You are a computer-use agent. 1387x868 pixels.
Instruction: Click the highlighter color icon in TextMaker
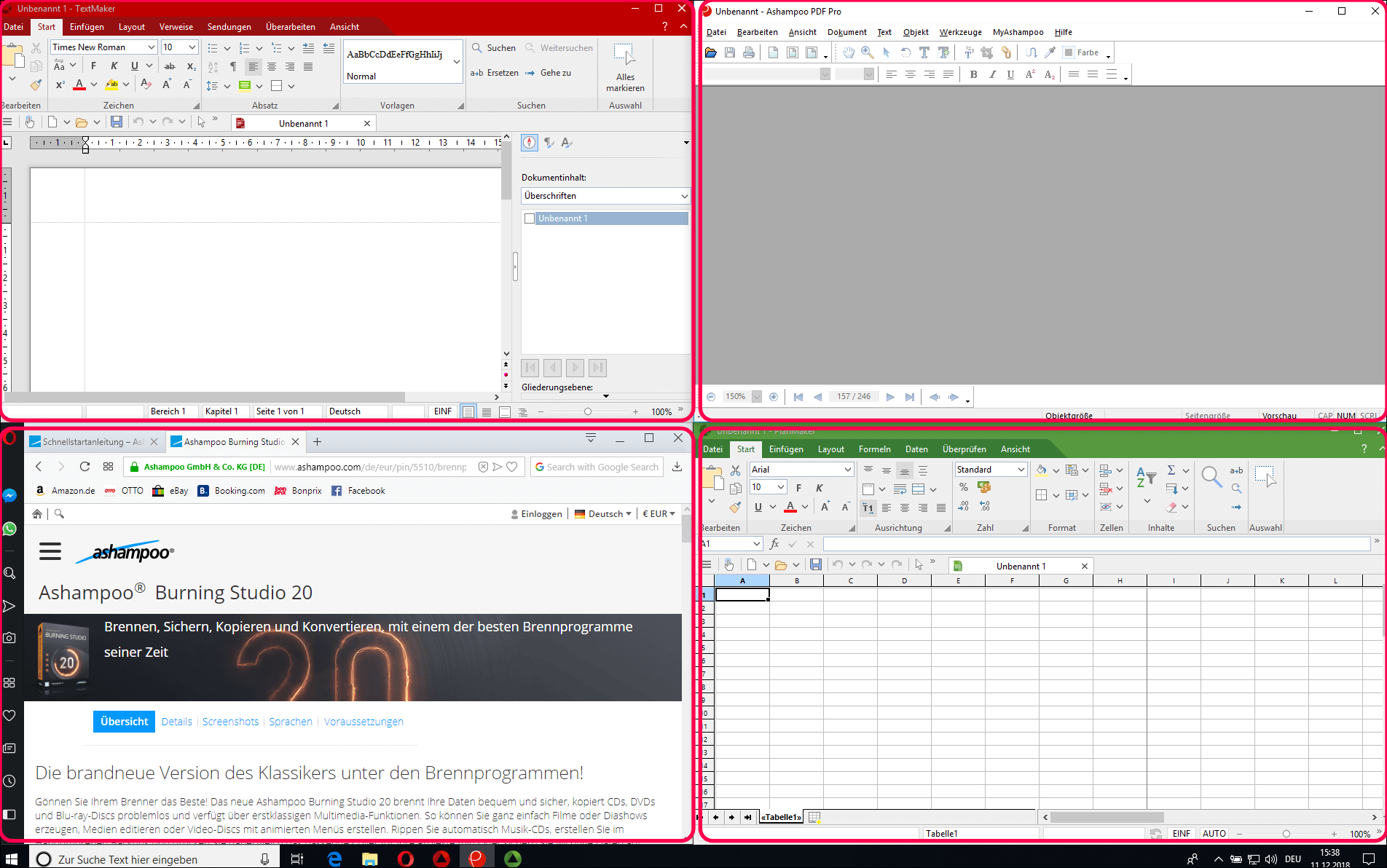111,84
